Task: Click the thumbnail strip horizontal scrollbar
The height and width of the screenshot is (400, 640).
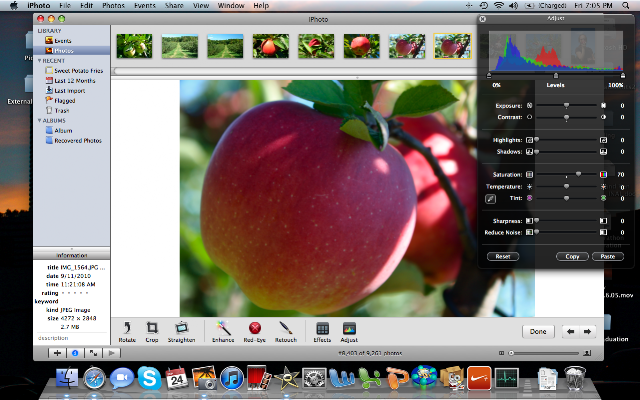Action: (294, 71)
